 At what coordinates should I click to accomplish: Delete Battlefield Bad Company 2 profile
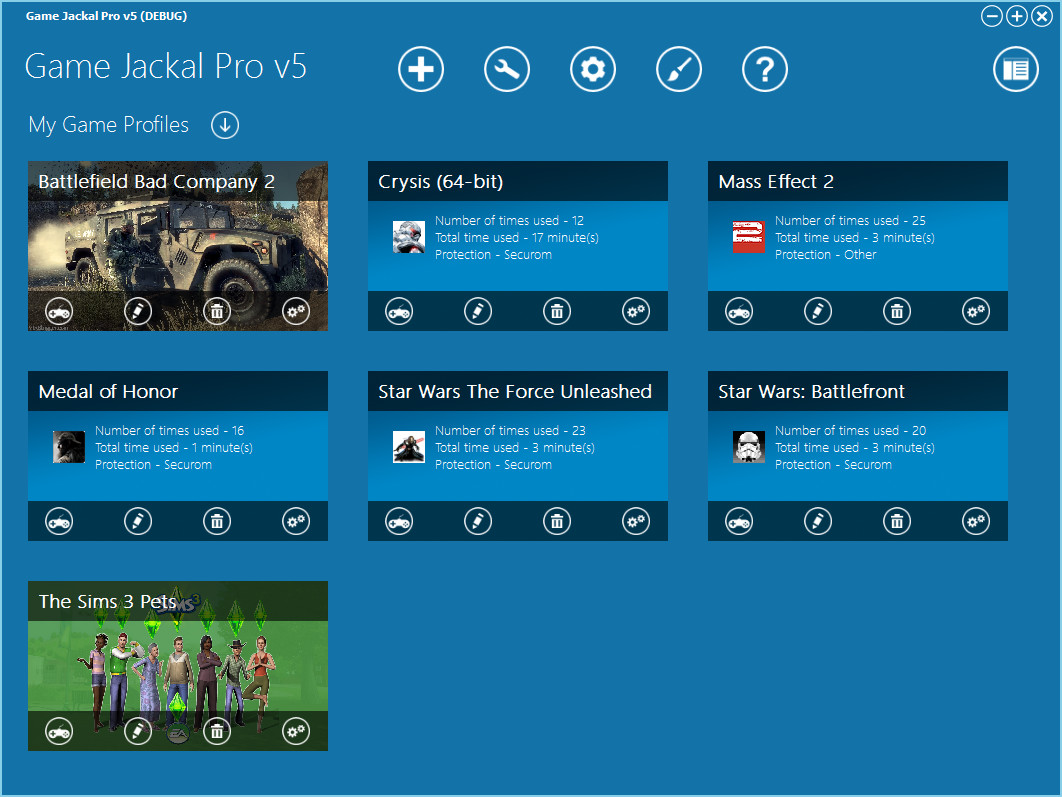coord(217,311)
